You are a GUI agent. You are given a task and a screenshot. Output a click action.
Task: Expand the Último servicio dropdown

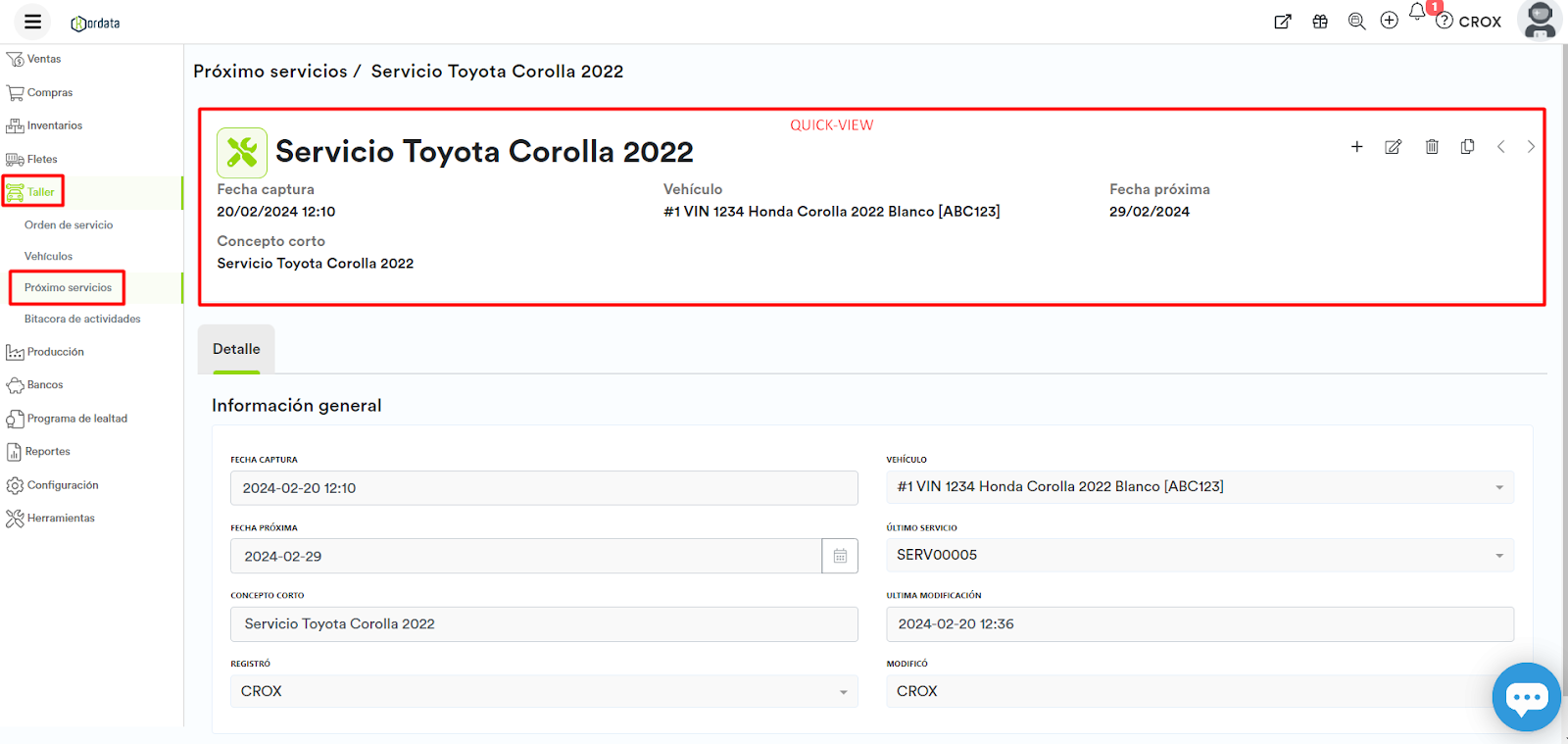(x=1498, y=556)
